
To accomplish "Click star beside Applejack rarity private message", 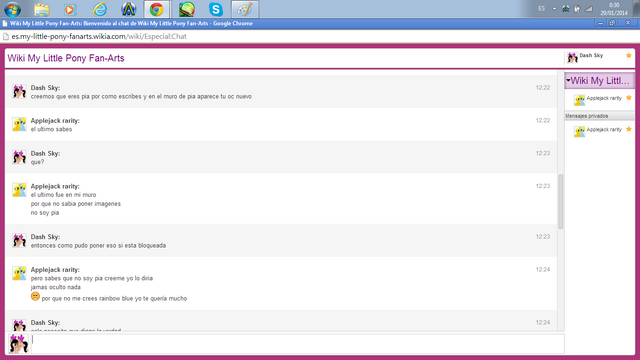I will click(x=629, y=129).
